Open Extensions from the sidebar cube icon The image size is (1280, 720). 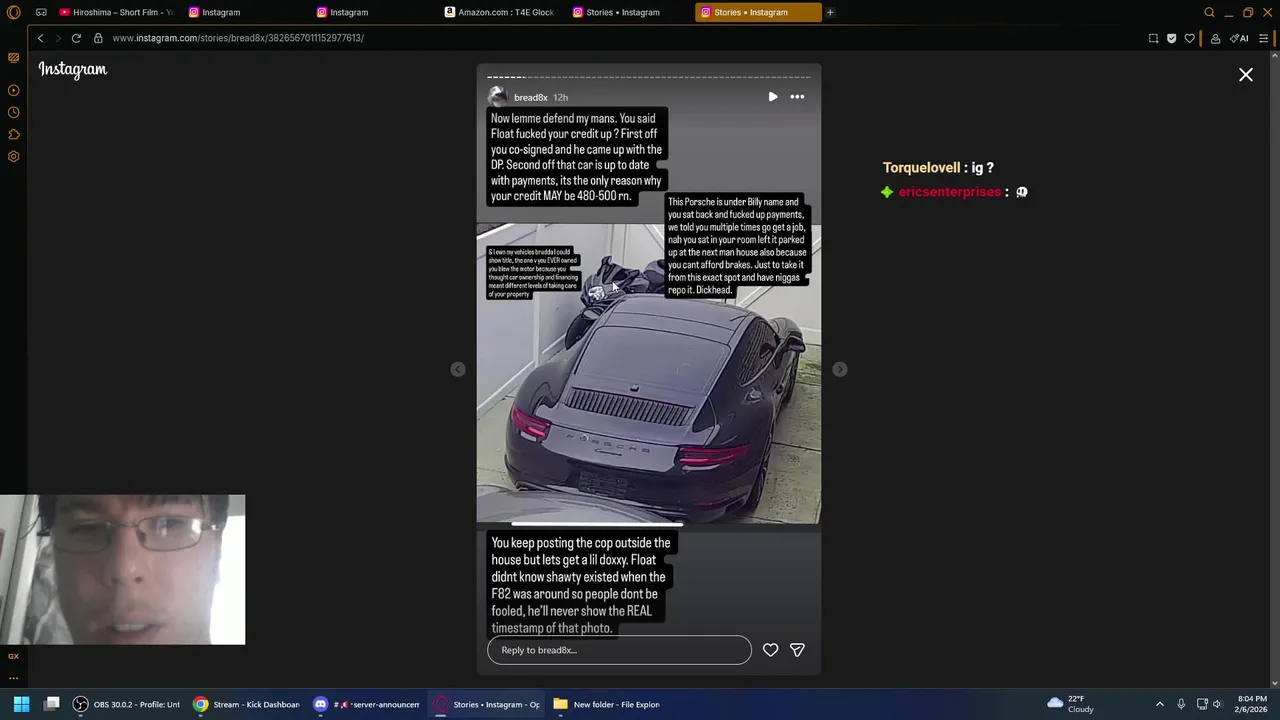pos(13,134)
